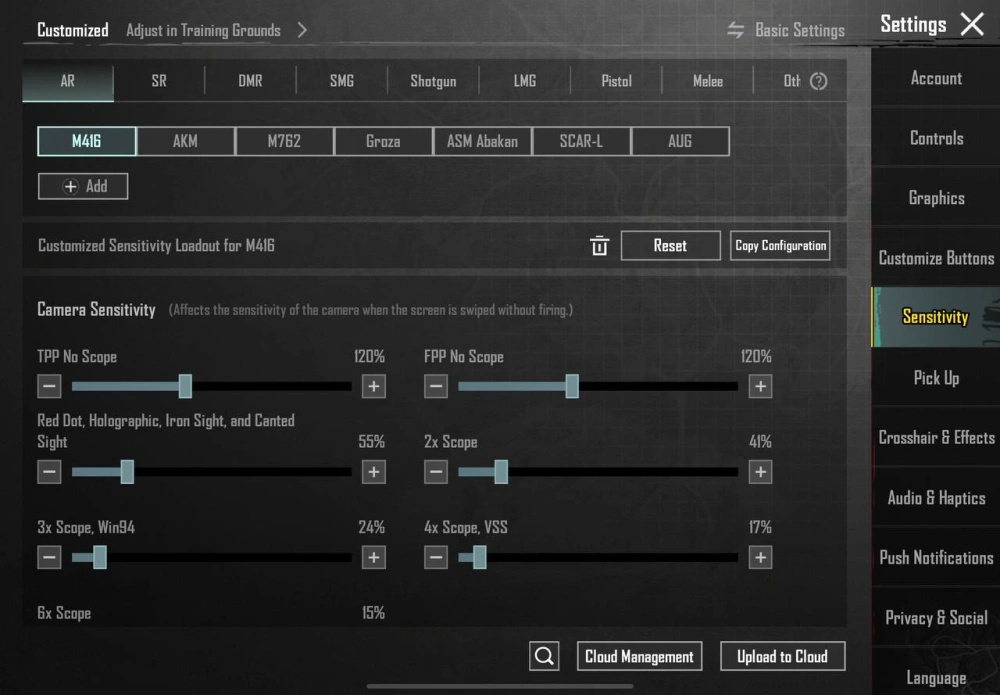Add a new weapon with Add button

[x=83, y=186]
